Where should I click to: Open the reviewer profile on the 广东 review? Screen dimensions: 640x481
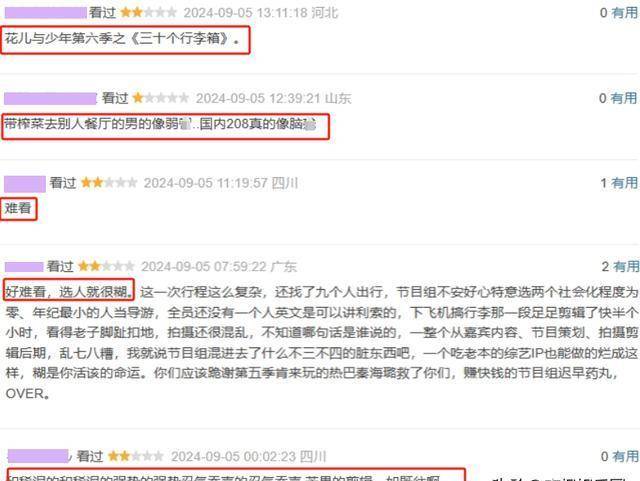coord(24,267)
